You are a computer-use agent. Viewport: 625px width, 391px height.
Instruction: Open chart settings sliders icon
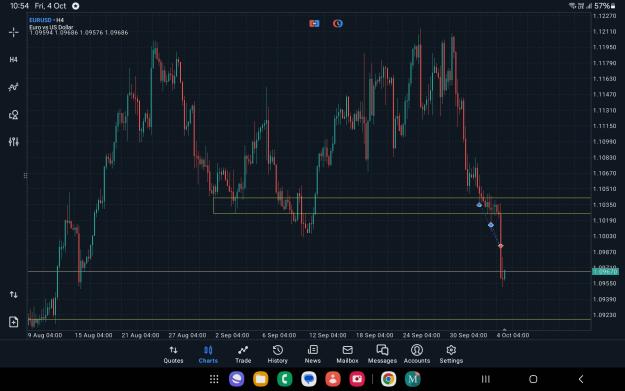(14, 142)
